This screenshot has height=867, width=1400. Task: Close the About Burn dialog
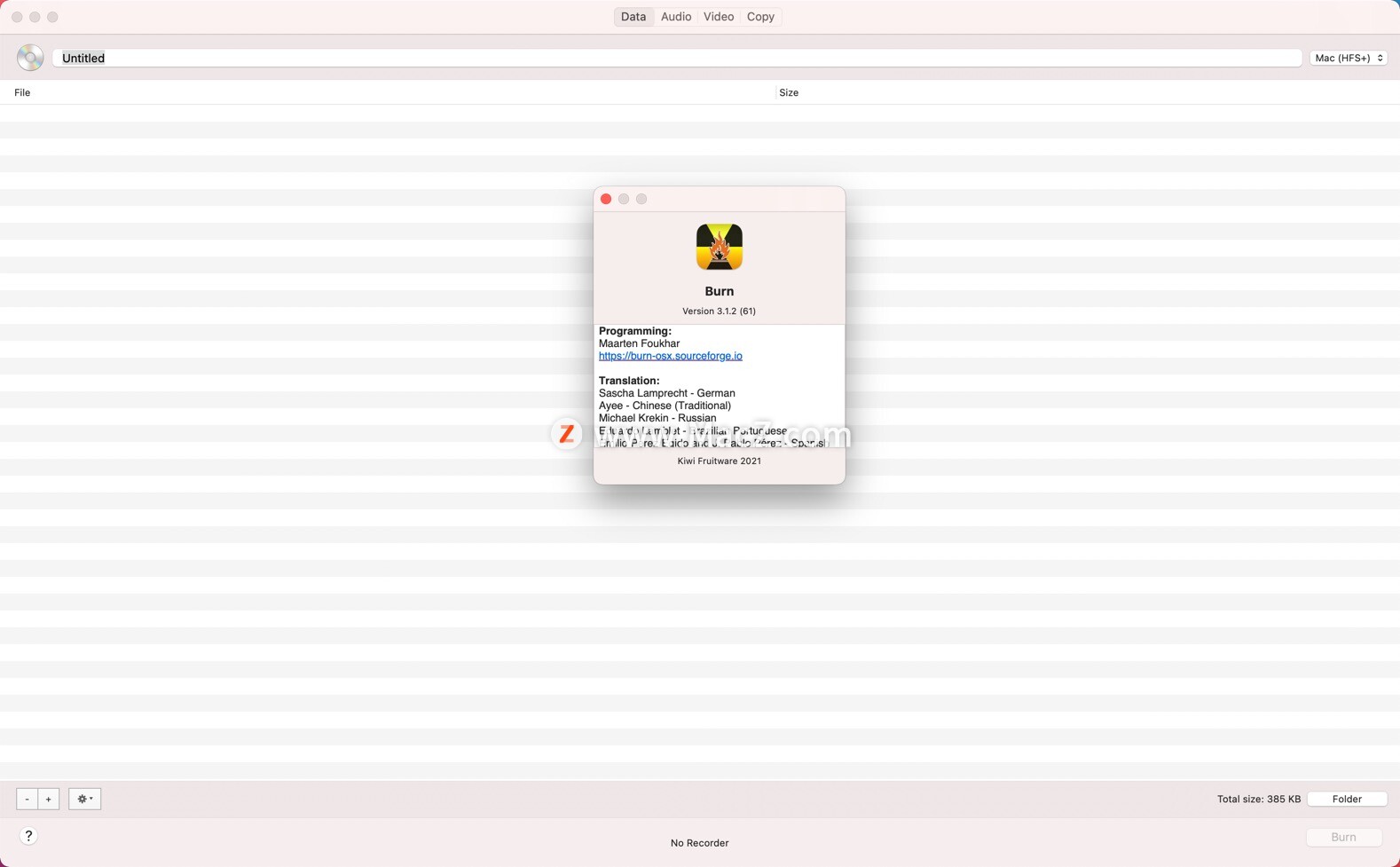606,199
